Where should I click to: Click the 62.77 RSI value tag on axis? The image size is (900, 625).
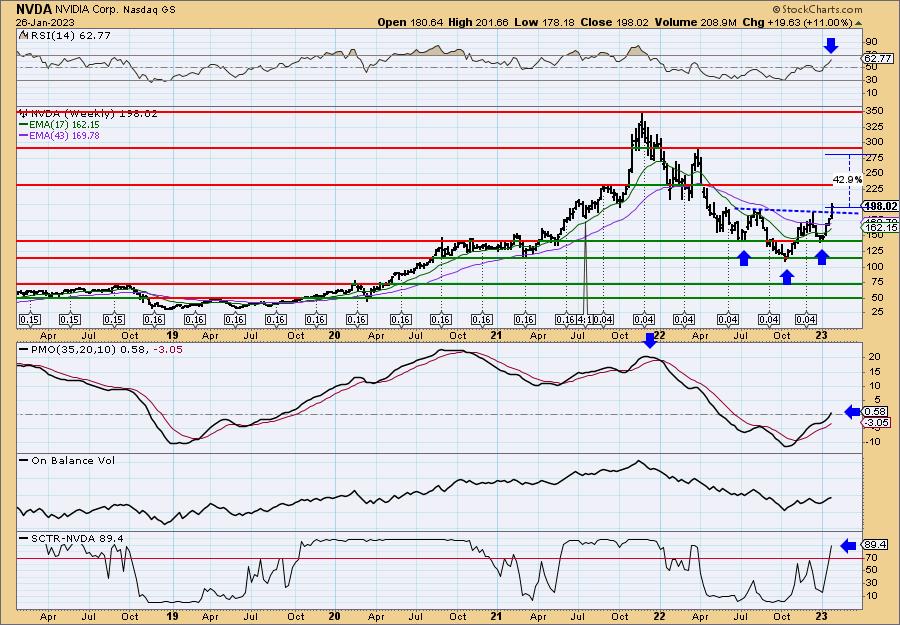878,59
